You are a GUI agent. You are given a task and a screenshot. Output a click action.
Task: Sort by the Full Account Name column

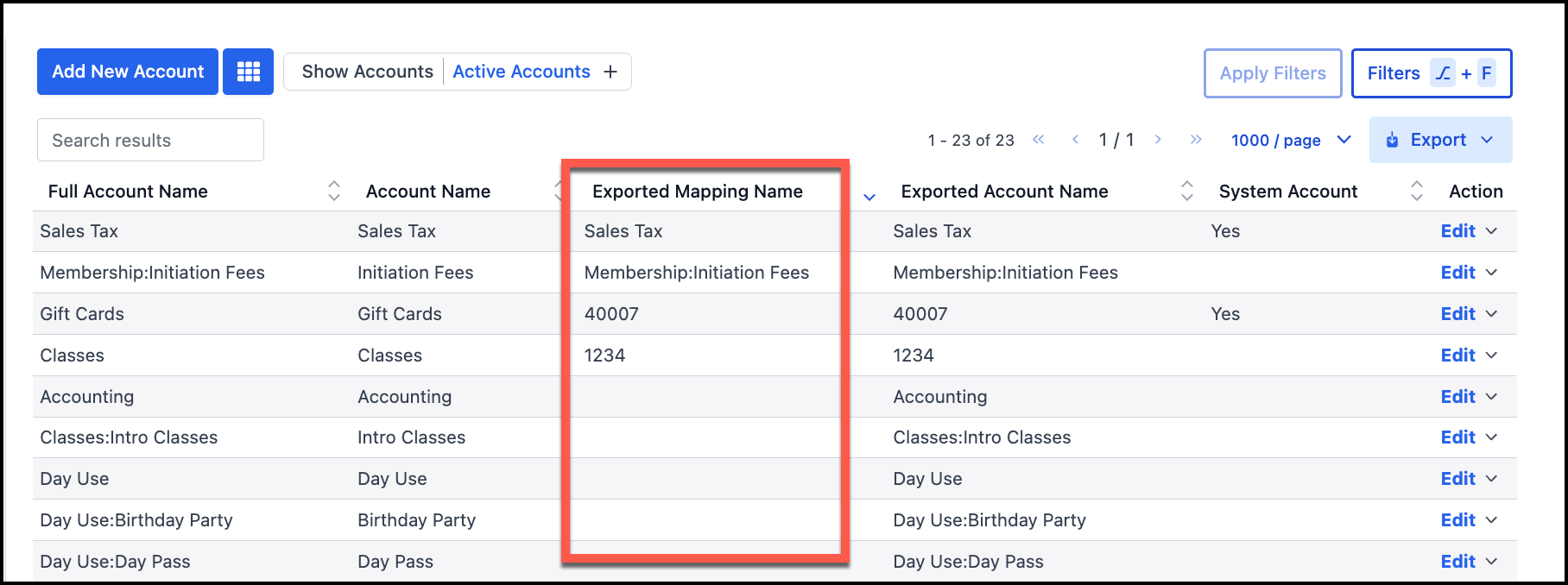pos(333,191)
